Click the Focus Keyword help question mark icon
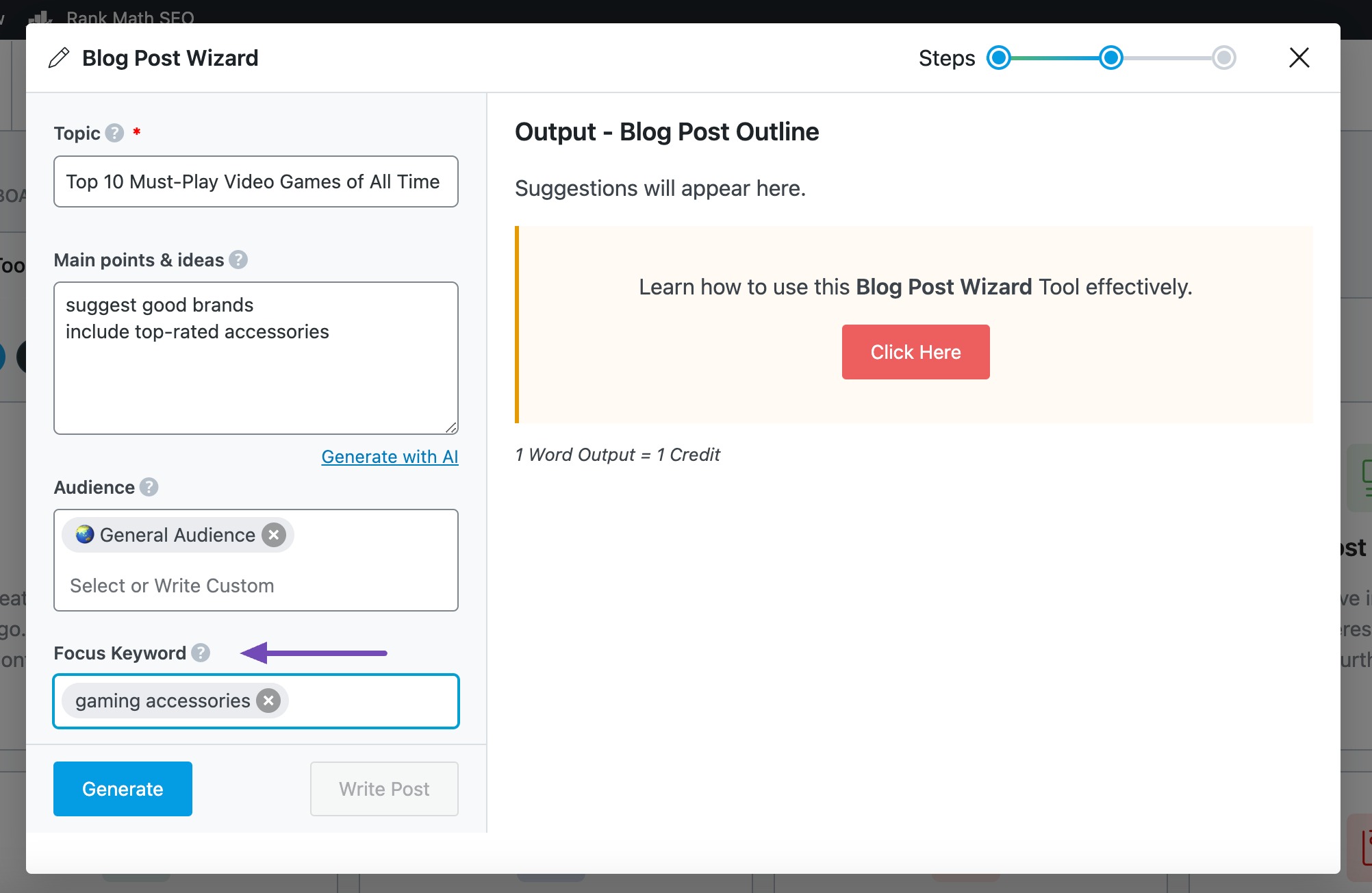 tap(200, 652)
